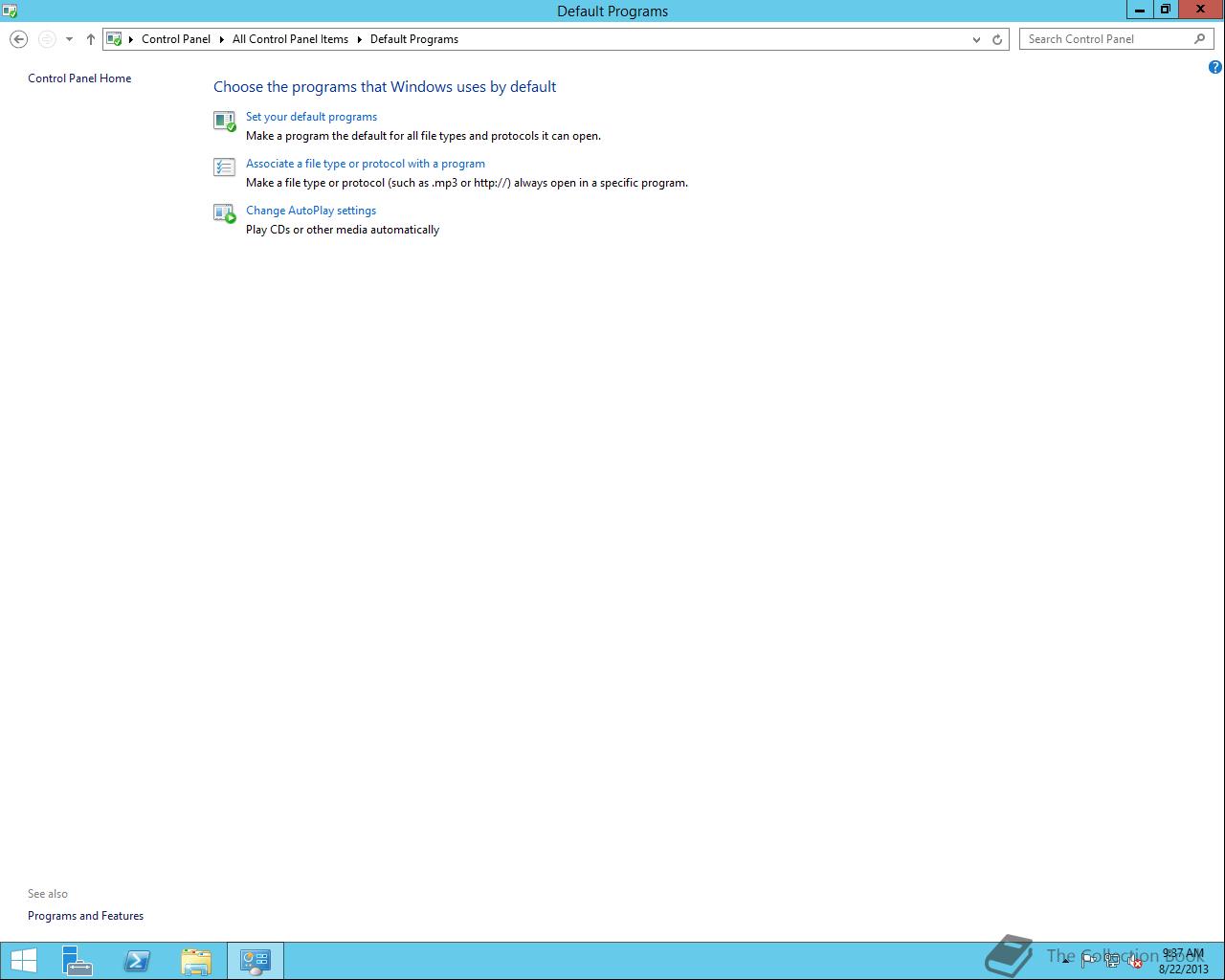1225x980 pixels.
Task: Click the search magnifier icon
Action: (1200, 39)
